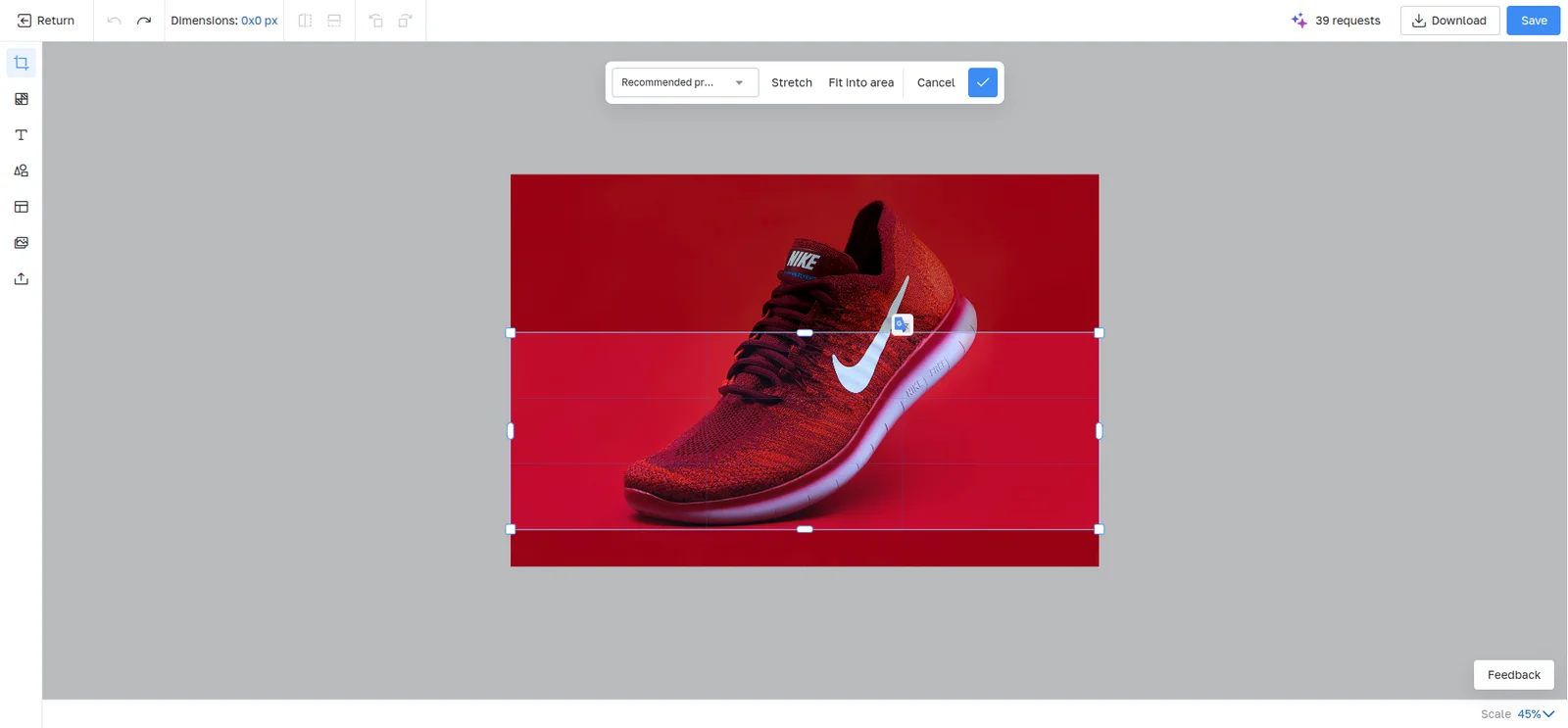Click the AI sparkle requests icon
Image resolution: width=1568 pixels, height=728 pixels.
point(1299,21)
